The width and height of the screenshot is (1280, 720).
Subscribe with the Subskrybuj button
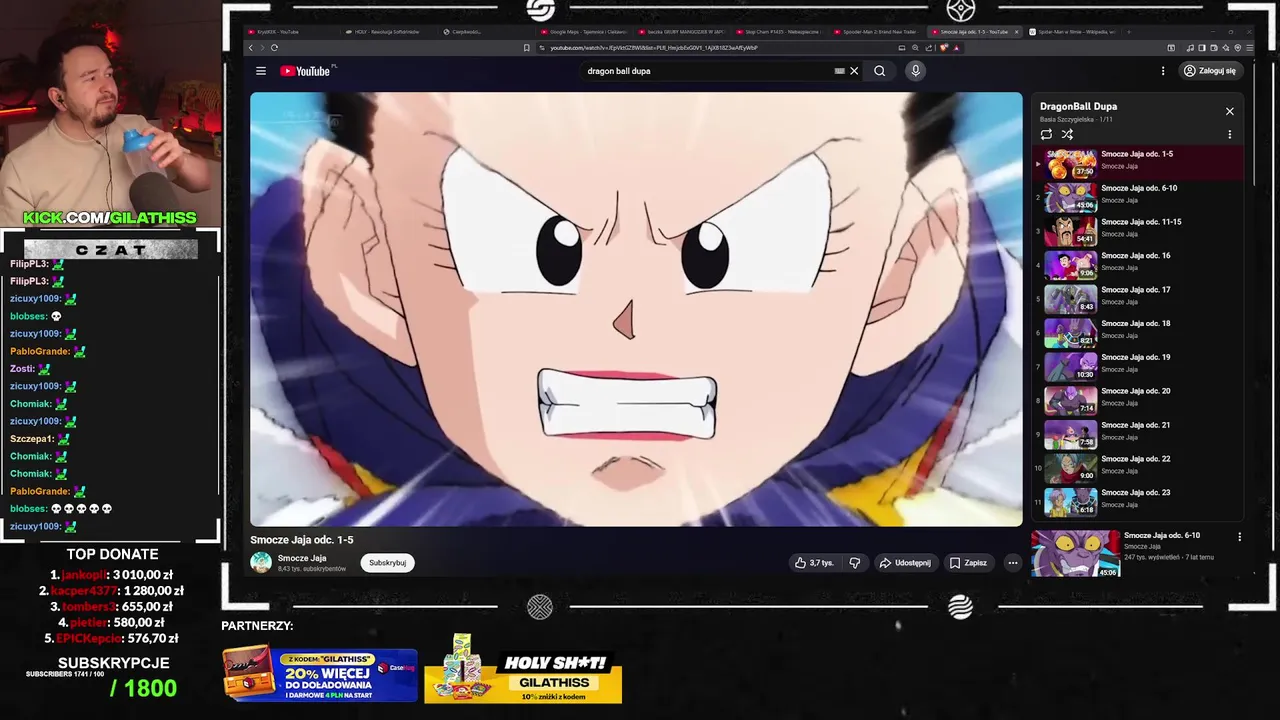[x=388, y=563]
